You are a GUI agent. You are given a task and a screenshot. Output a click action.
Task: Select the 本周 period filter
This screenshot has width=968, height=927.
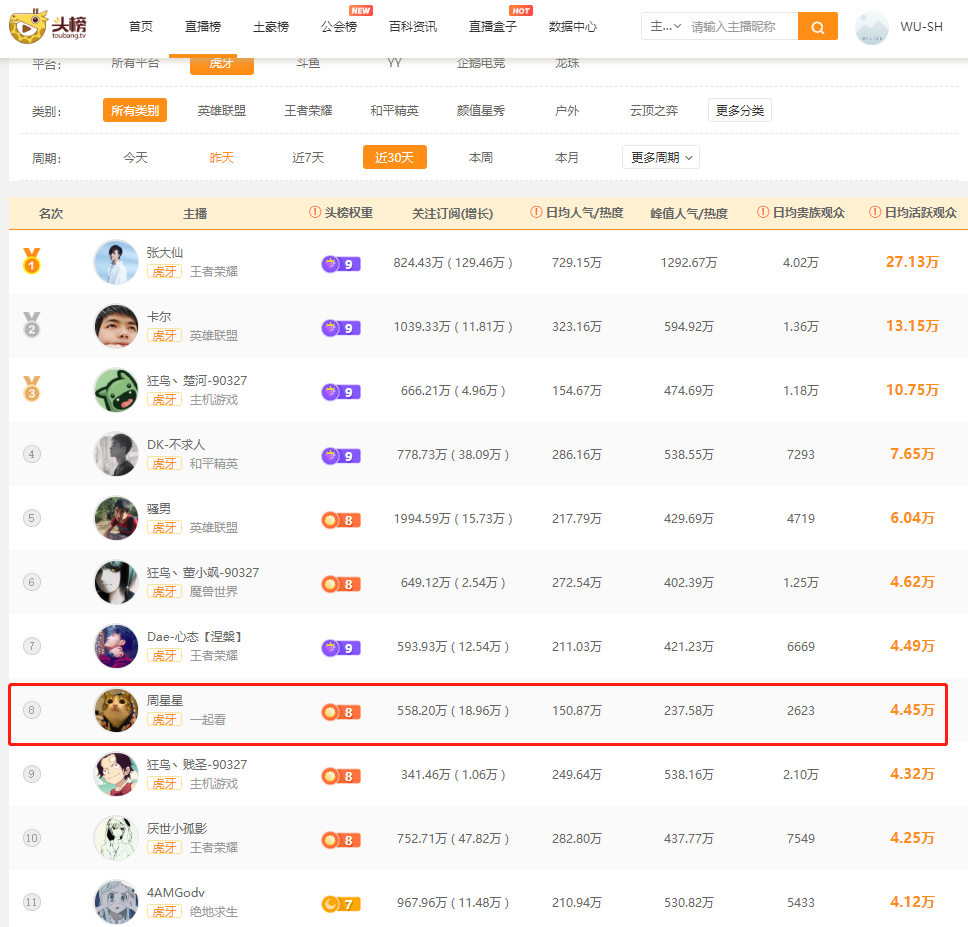coord(481,157)
